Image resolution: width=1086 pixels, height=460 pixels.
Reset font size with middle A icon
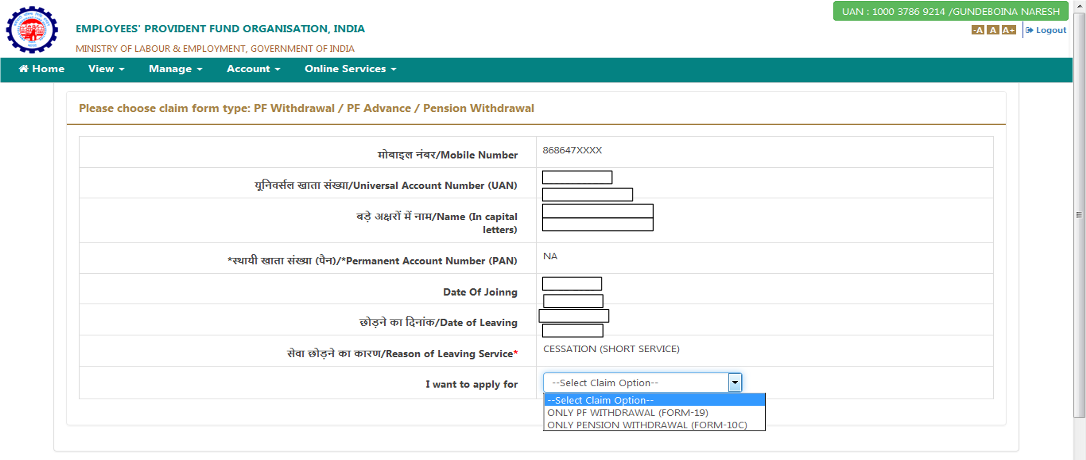pos(992,30)
